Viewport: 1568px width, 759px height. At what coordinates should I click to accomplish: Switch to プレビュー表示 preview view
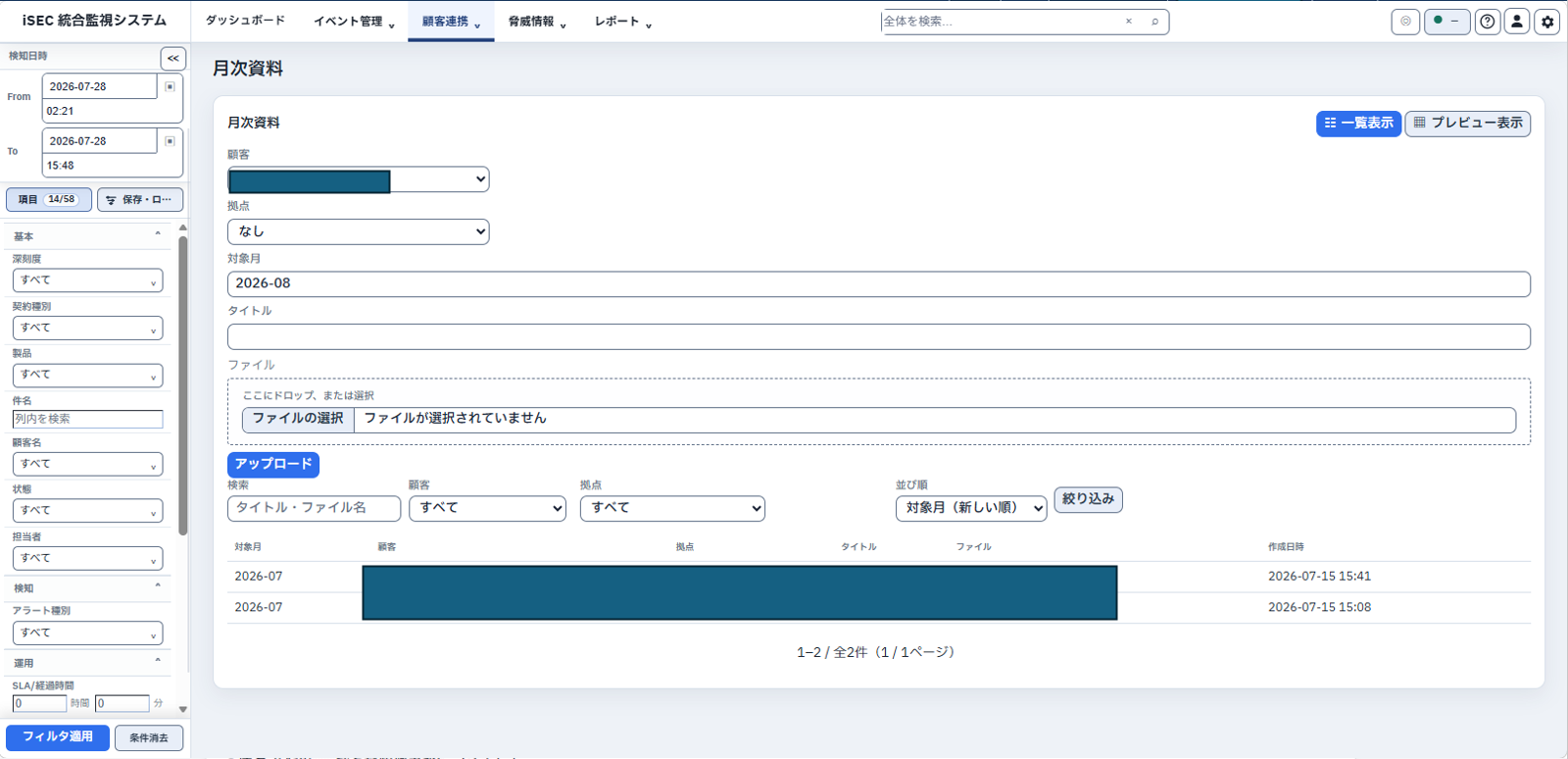click(1468, 124)
